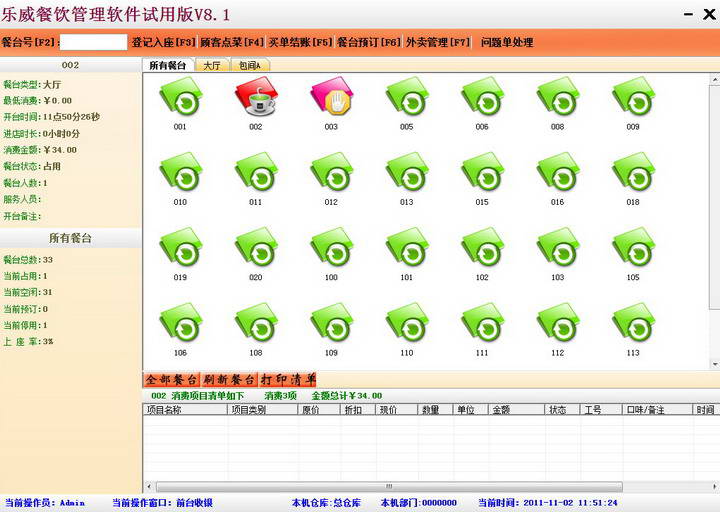
Task: Select the occupied table 002 icon
Action: [255, 100]
